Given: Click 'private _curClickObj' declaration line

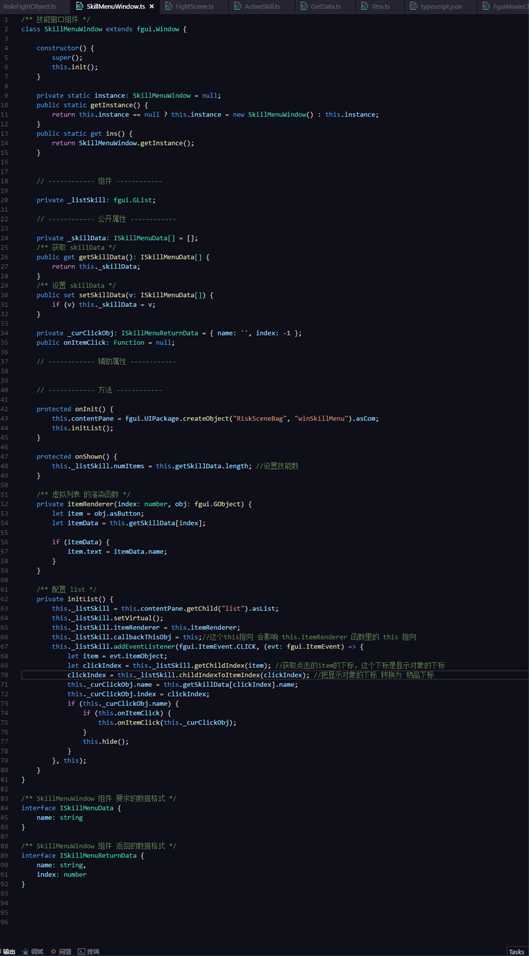Looking at the screenshot, I should 169,333.
